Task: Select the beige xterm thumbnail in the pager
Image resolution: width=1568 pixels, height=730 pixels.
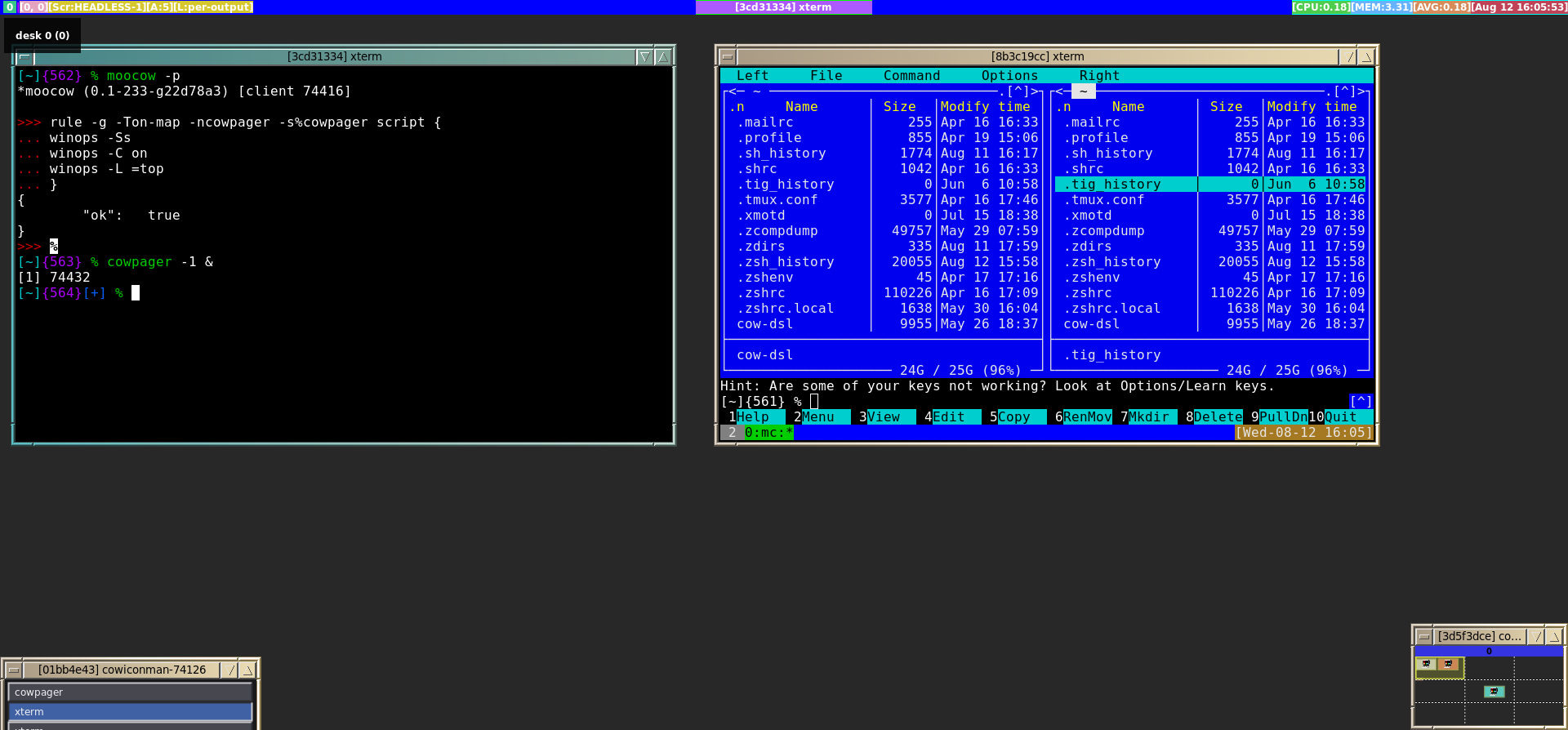Action: coord(1427,664)
